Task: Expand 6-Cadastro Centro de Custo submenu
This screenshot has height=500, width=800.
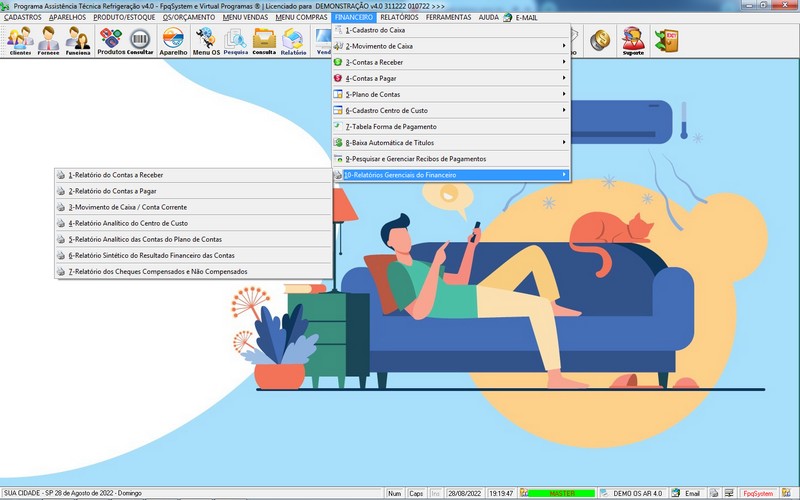Action: click(x=451, y=110)
